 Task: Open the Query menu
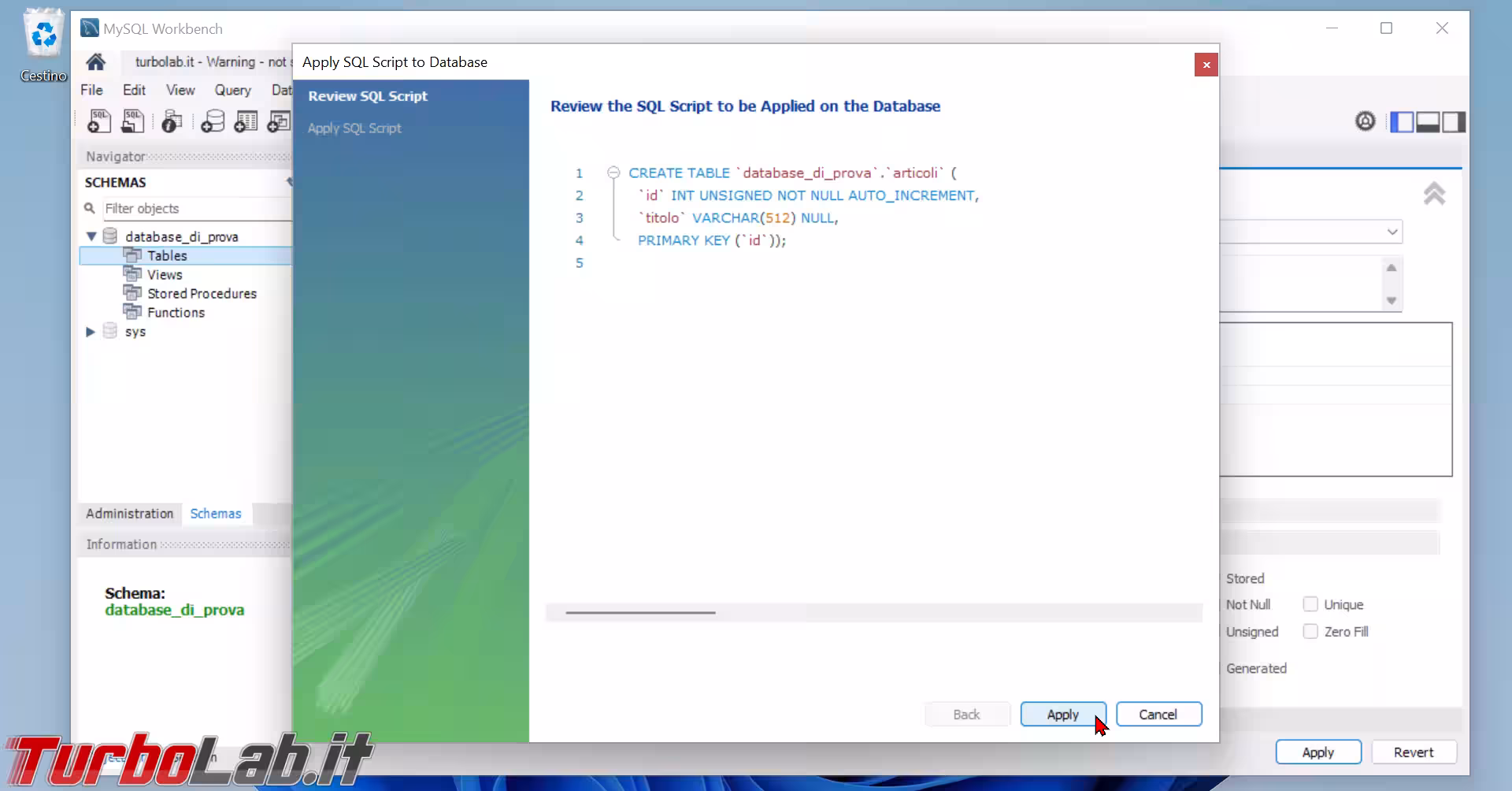click(232, 90)
